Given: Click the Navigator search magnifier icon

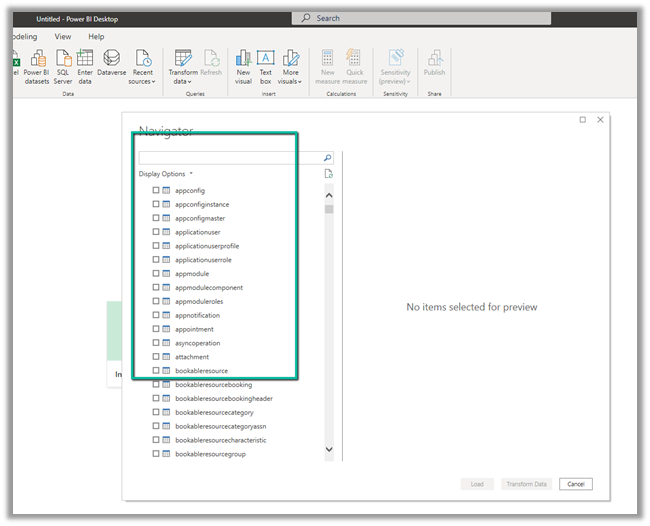Looking at the screenshot, I should click(327, 158).
